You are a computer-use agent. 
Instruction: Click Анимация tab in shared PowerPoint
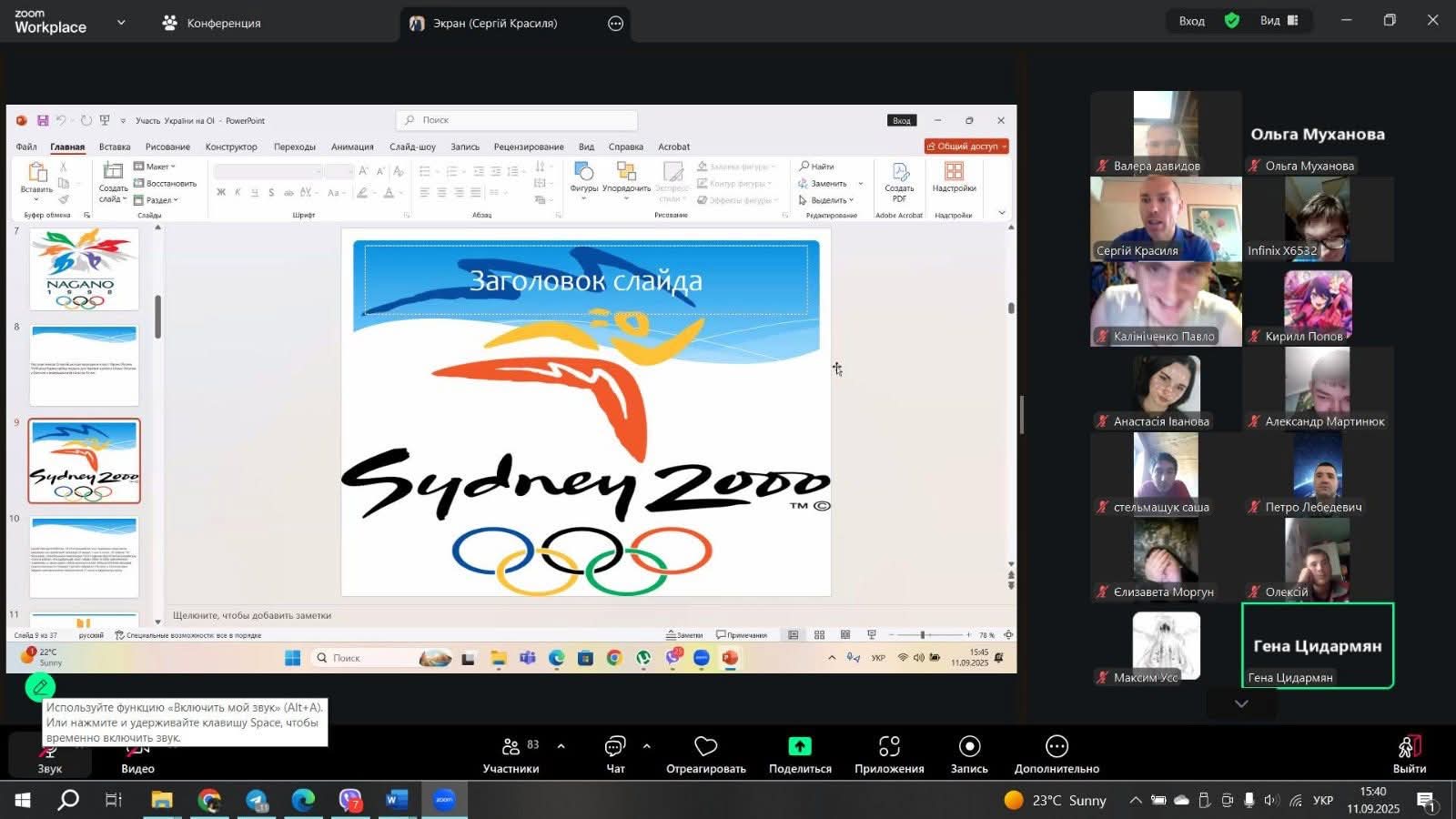pyautogui.click(x=352, y=147)
